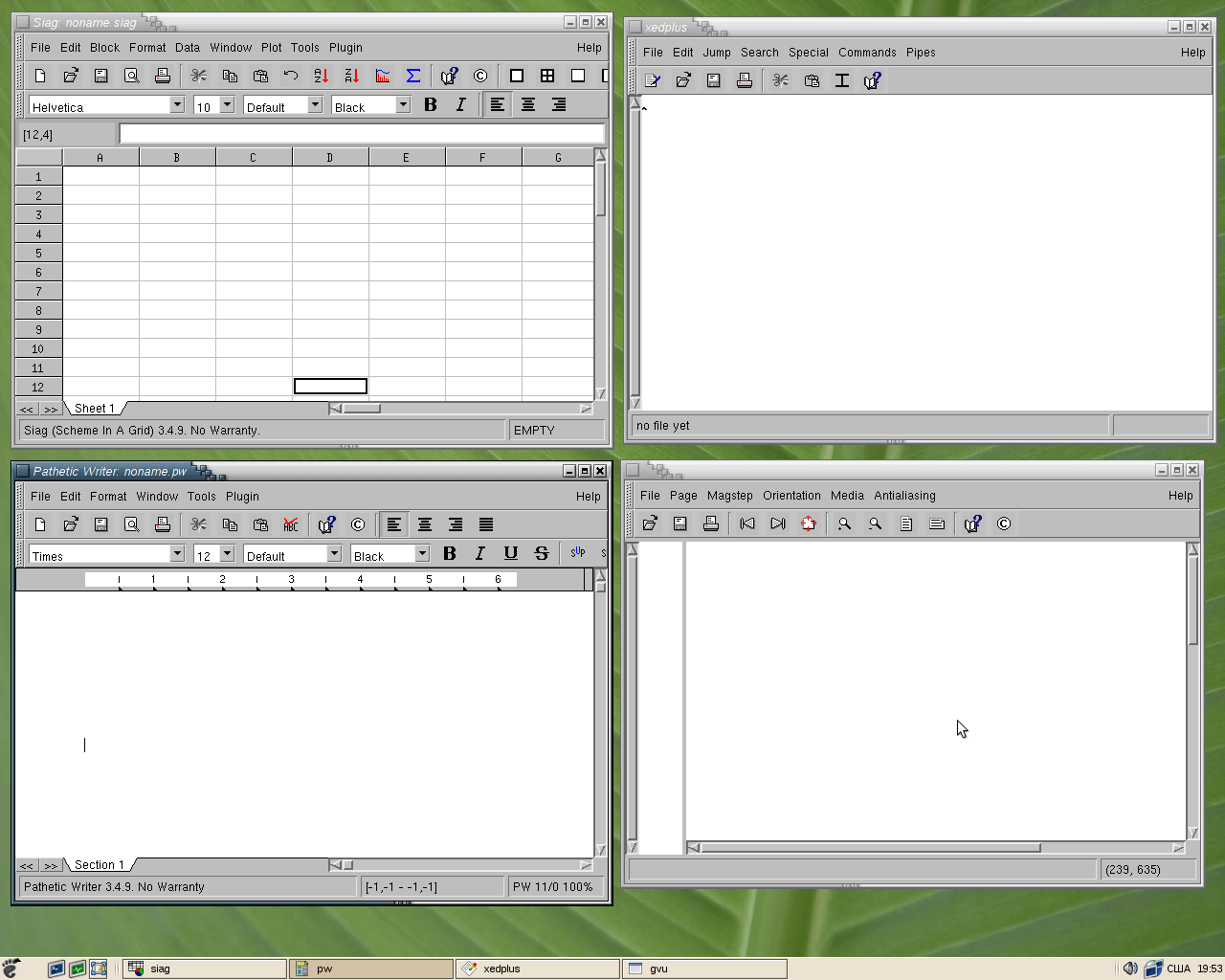
Task: Select the Section 1 tab in Pathetic Writer
Action: coord(100,865)
